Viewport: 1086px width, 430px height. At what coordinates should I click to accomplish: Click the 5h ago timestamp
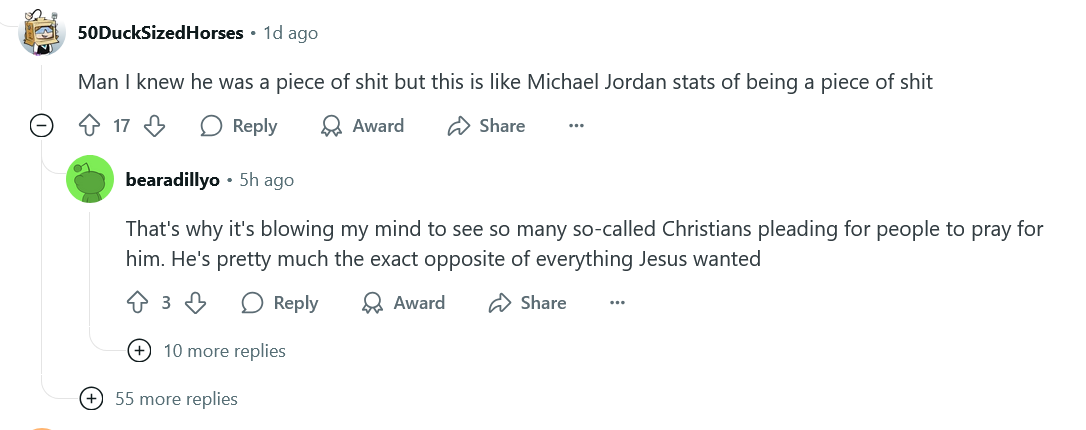click(x=267, y=180)
